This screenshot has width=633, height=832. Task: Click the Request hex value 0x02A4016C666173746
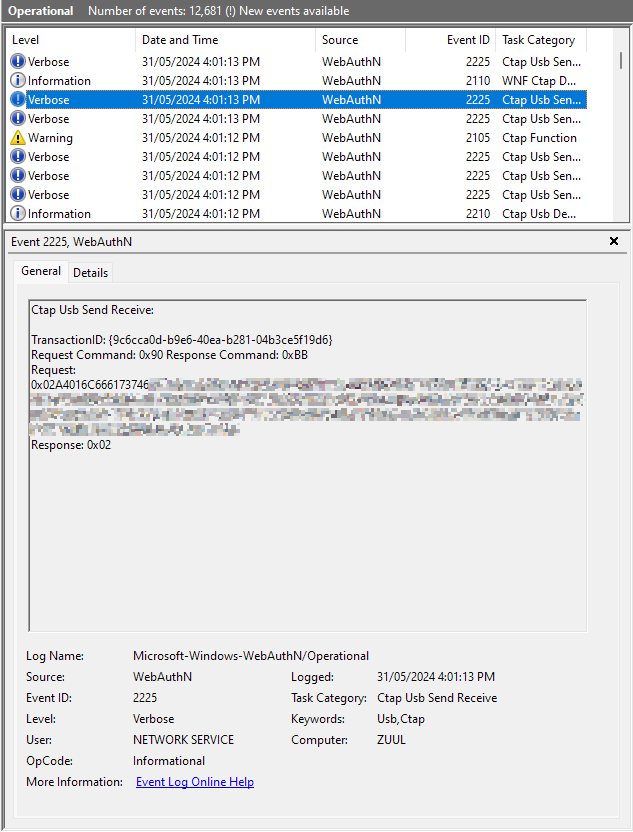coord(90,385)
